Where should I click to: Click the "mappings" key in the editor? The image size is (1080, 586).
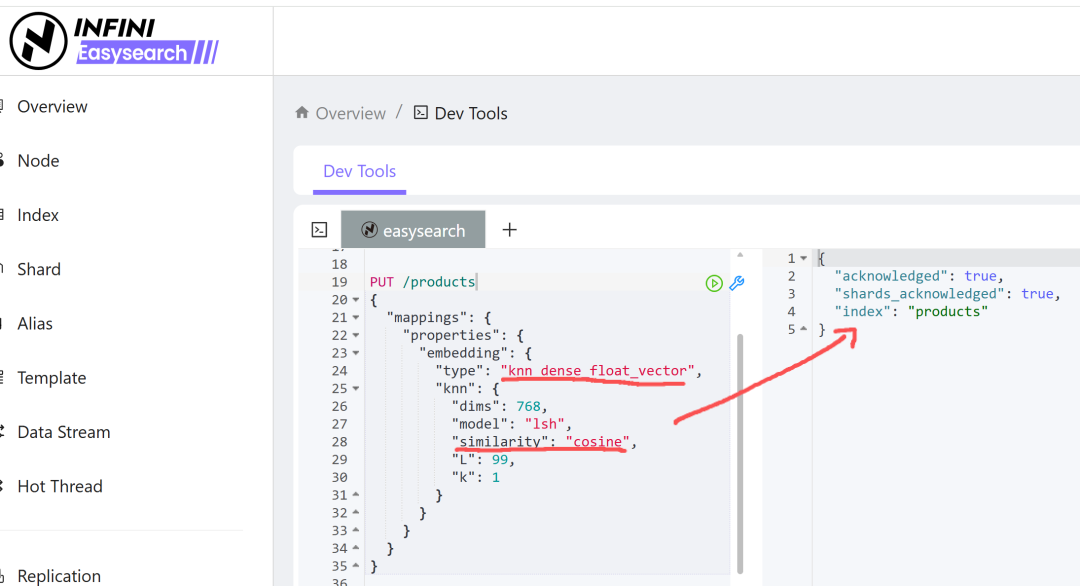[426, 318]
